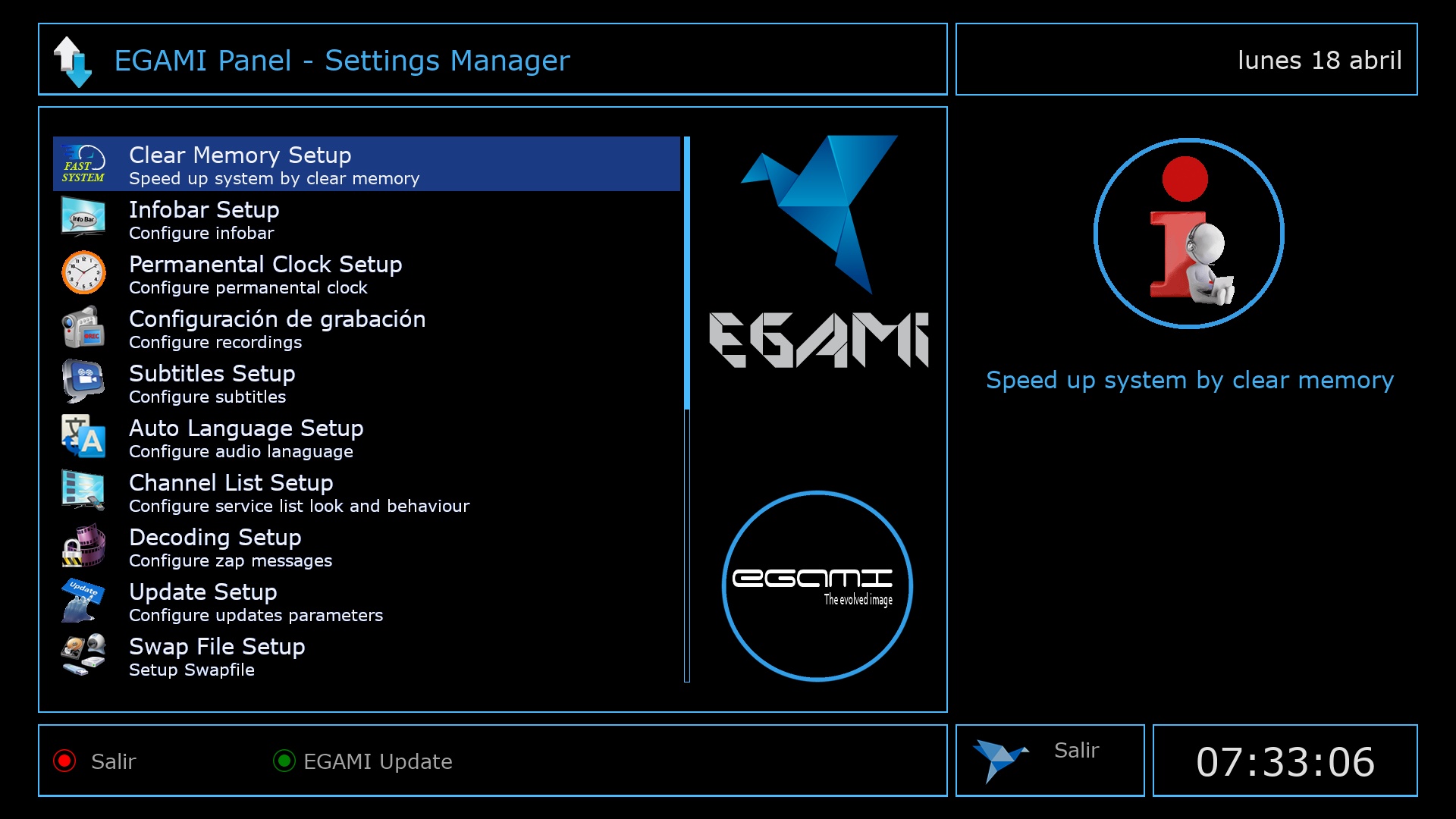Image resolution: width=1456 pixels, height=819 pixels.
Task: Click the blue up-down arrows header icon
Action: click(73, 61)
